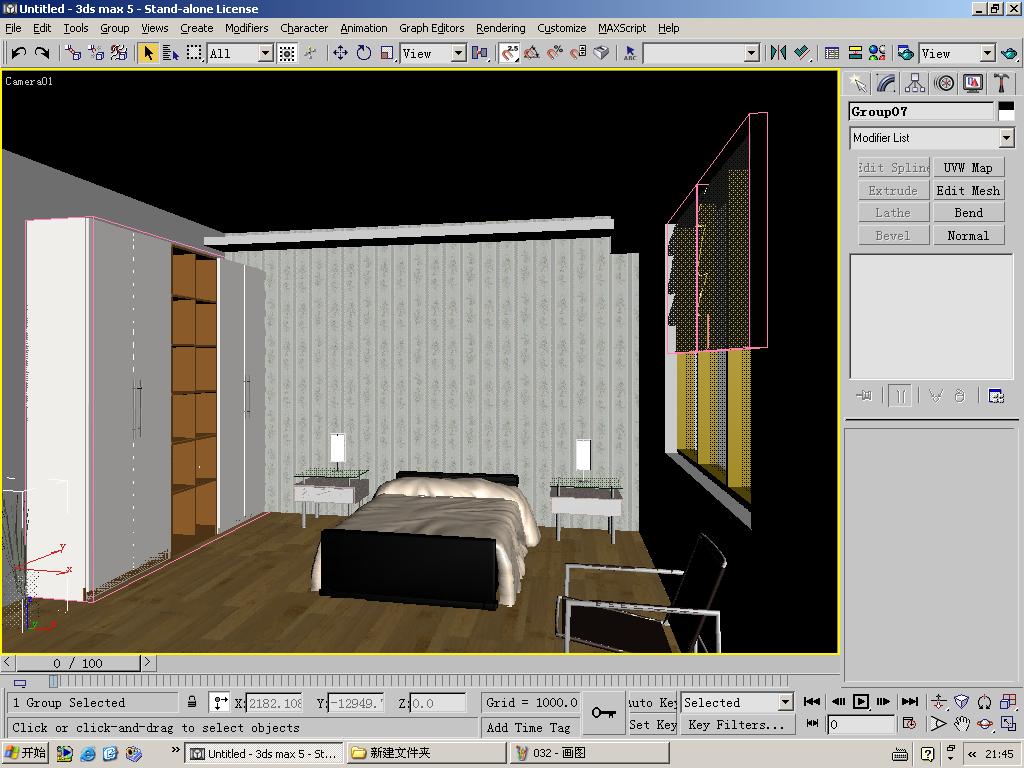Click the Quick Render teapot icon

(1009, 53)
